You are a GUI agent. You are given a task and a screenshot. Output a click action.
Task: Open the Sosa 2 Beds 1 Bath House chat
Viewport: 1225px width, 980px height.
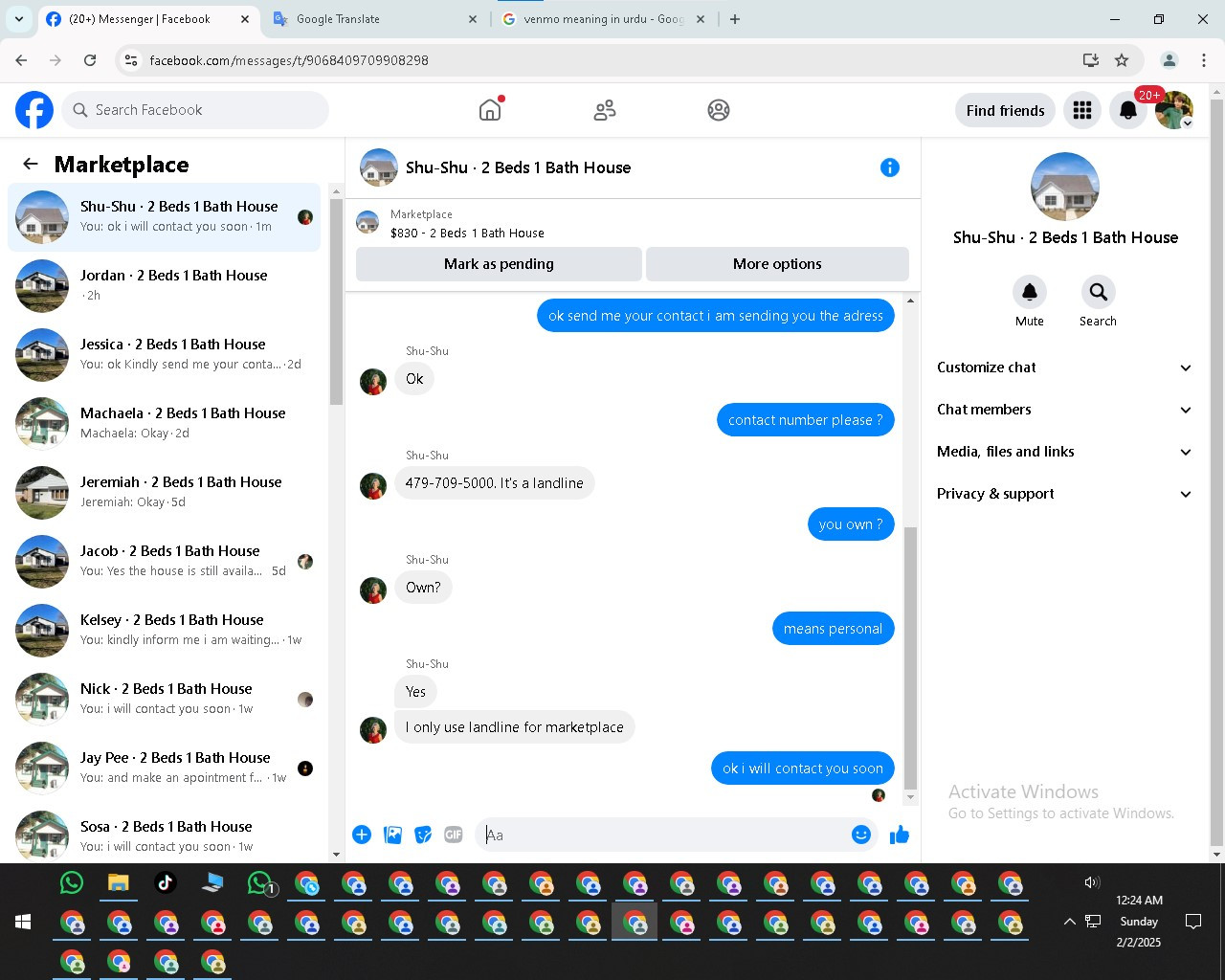click(x=165, y=836)
